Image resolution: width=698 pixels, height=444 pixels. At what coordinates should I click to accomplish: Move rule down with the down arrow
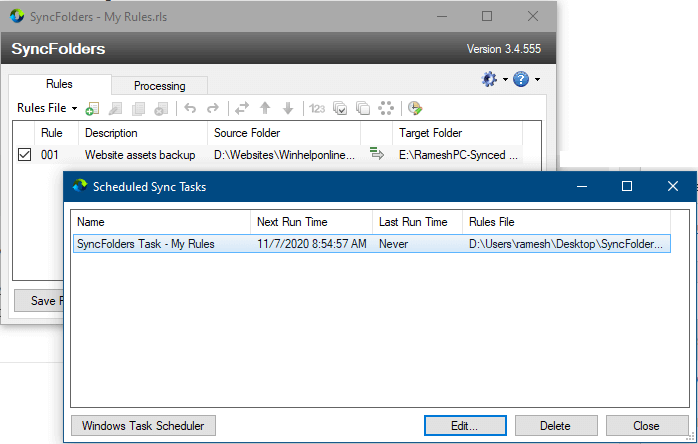pos(288,108)
